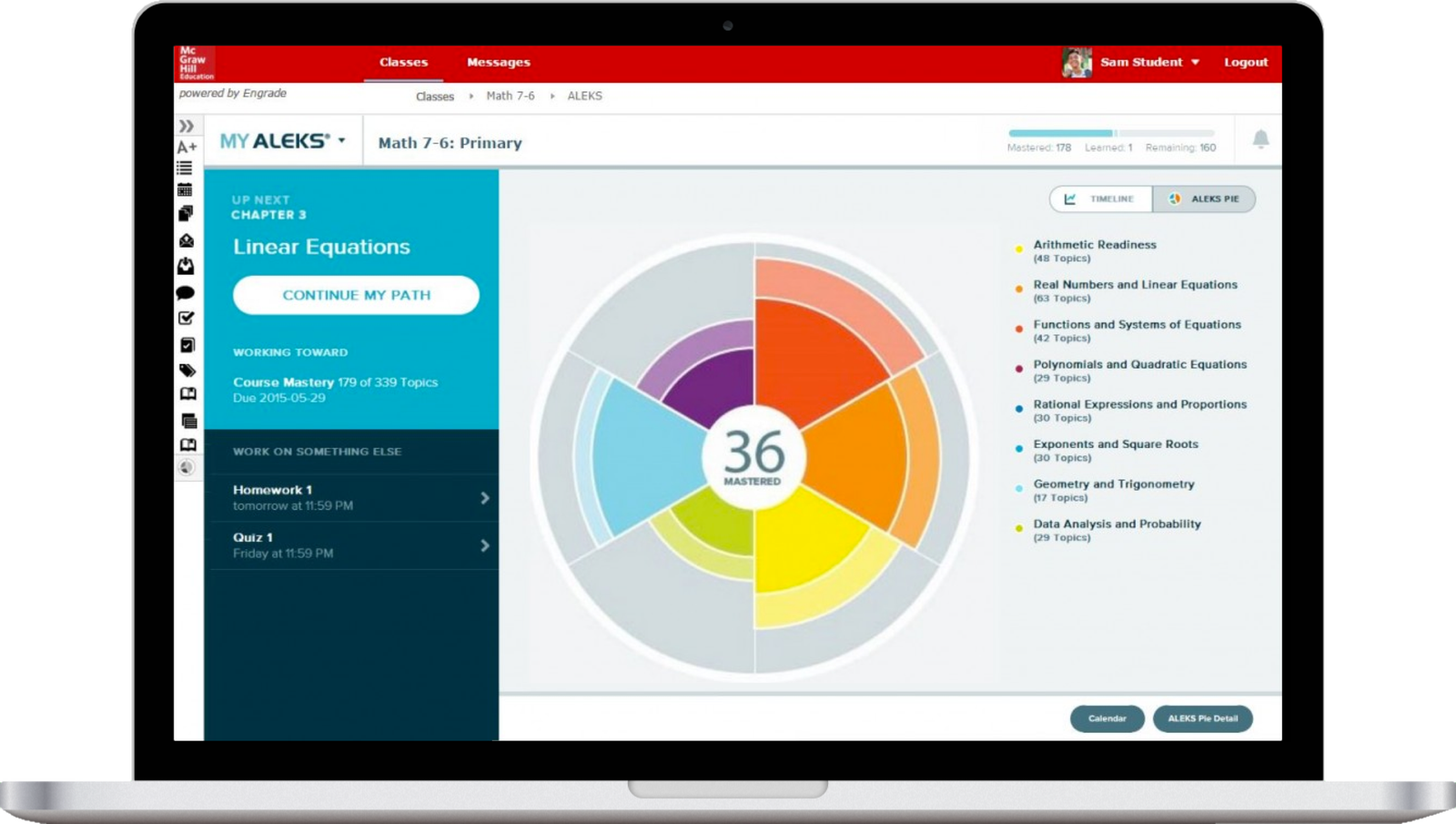Click the checkbox with checkmark sidebar icon
Screen dimensions: 1456x824
point(187,318)
